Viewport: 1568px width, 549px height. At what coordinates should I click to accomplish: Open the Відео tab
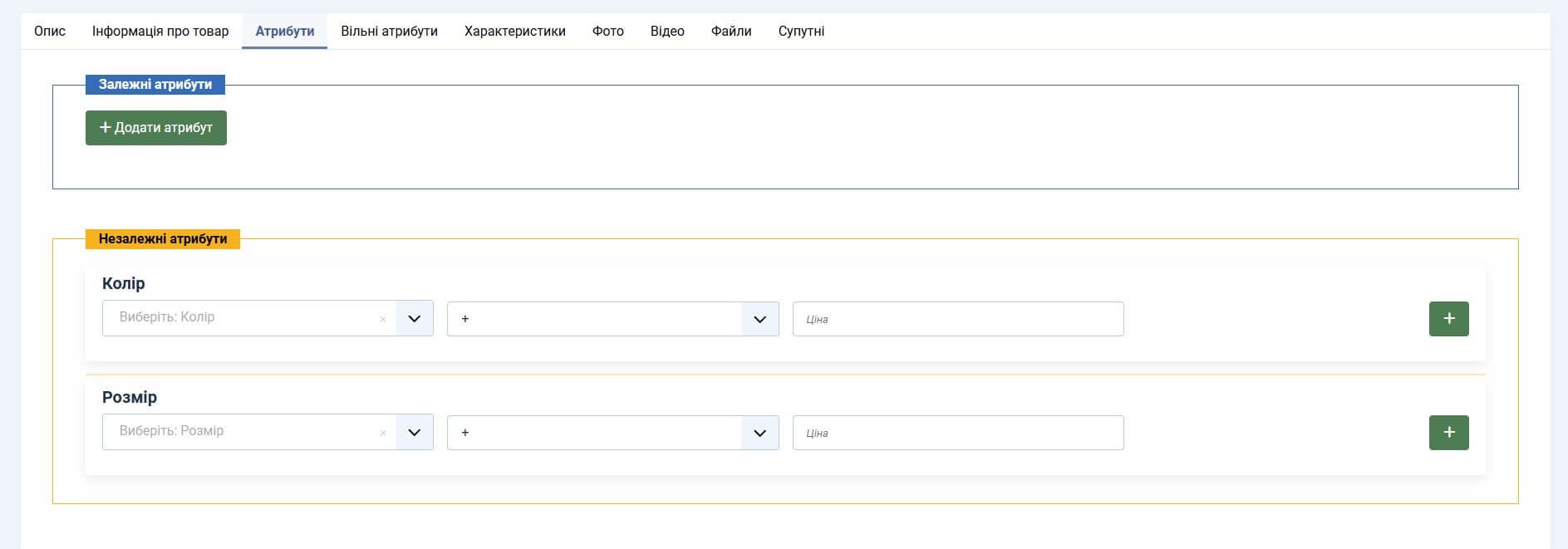(667, 32)
